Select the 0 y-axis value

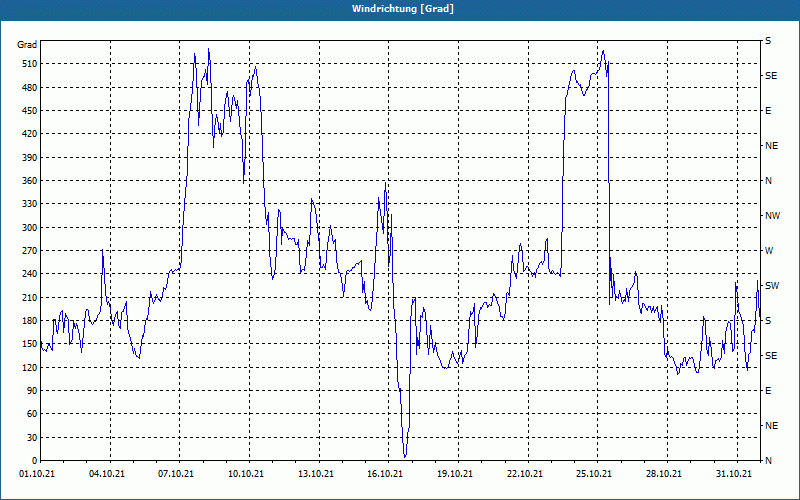(34, 461)
